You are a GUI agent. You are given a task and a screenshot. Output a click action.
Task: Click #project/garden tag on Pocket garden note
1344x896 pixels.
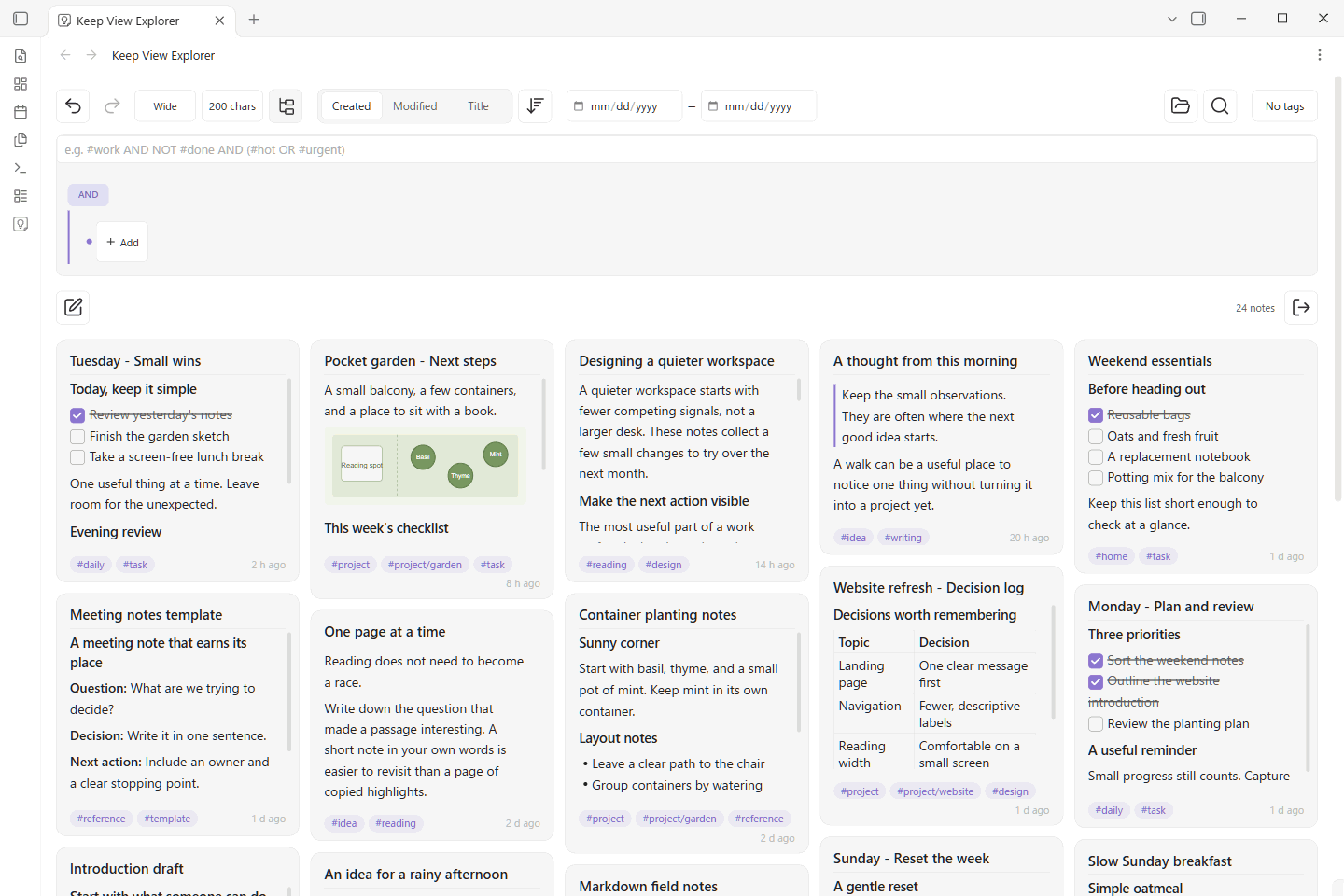coord(425,565)
